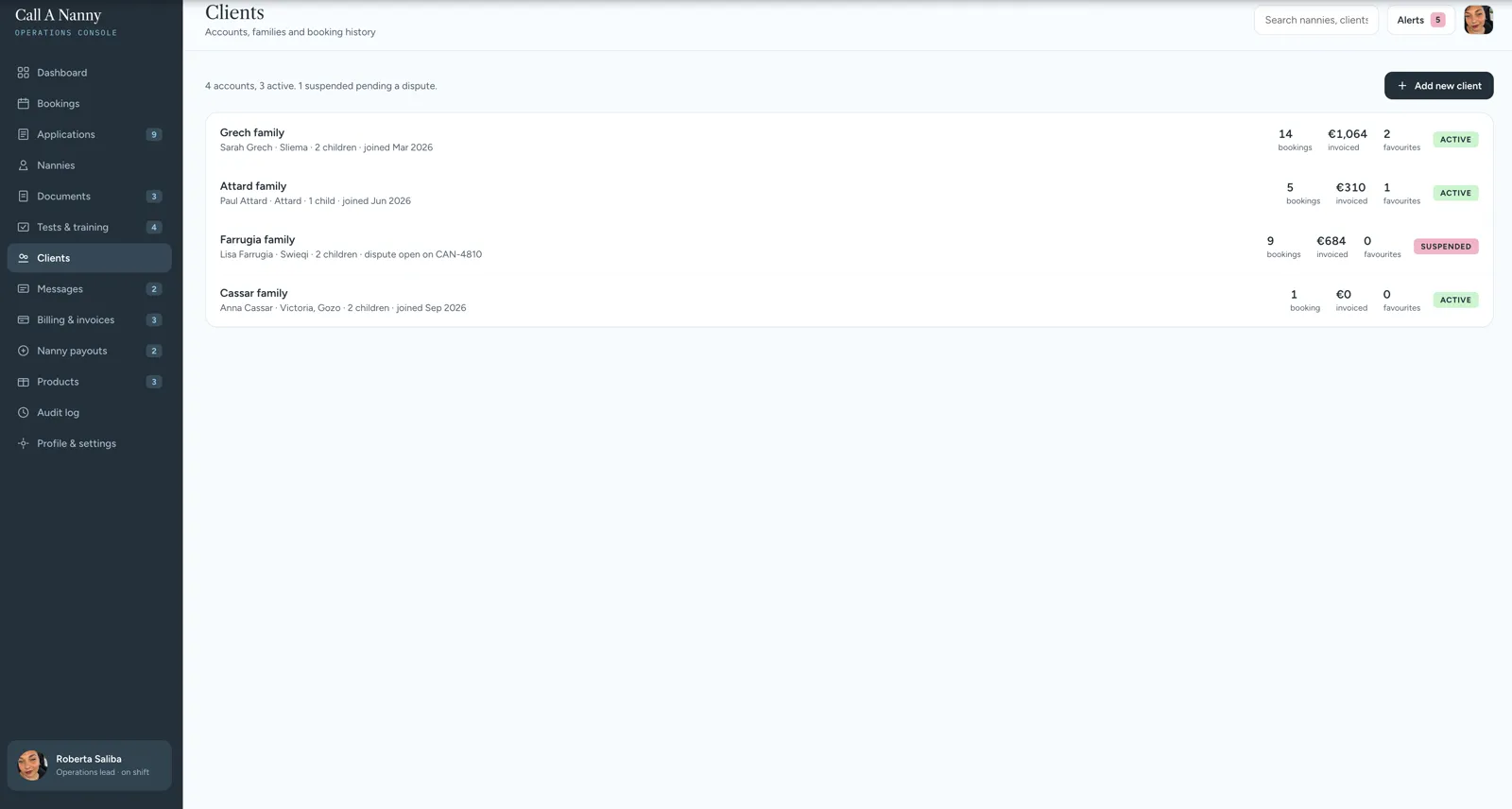Click Lisa Farrugia dispute details text
Image resolution: width=1512 pixels, height=809 pixels.
click(x=351, y=254)
